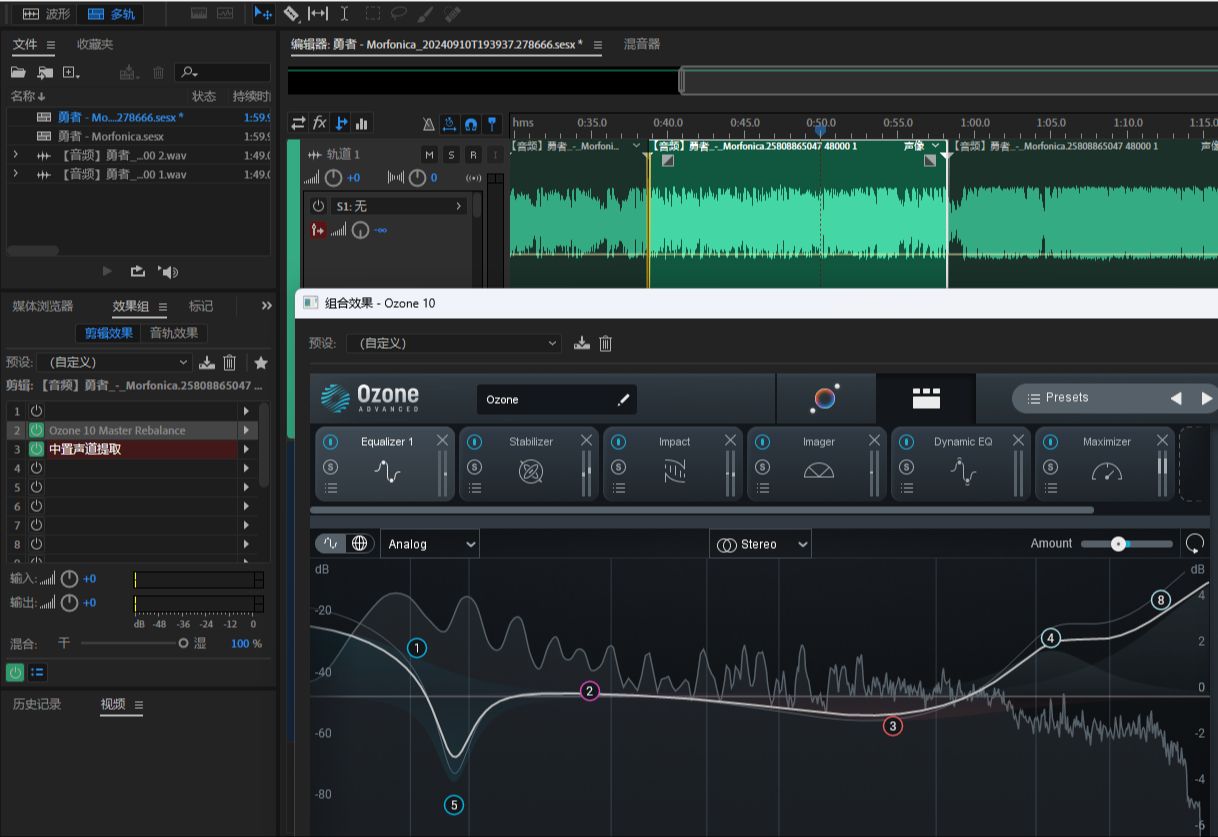Remove the Equalizer 1 module
The width and height of the screenshot is (1218, 837).
443,441
